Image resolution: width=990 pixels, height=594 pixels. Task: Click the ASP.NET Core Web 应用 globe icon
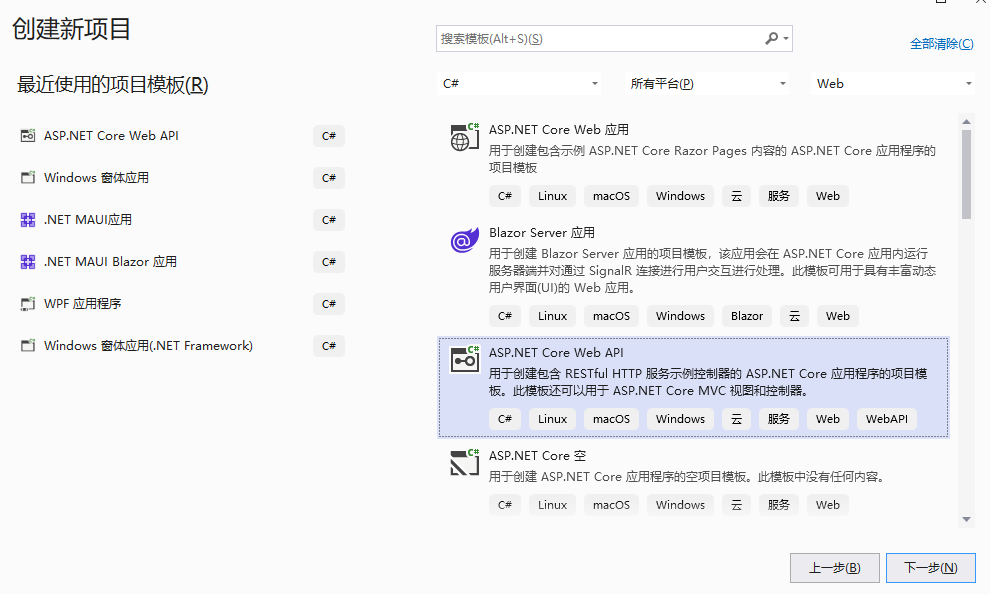[464, 137]
